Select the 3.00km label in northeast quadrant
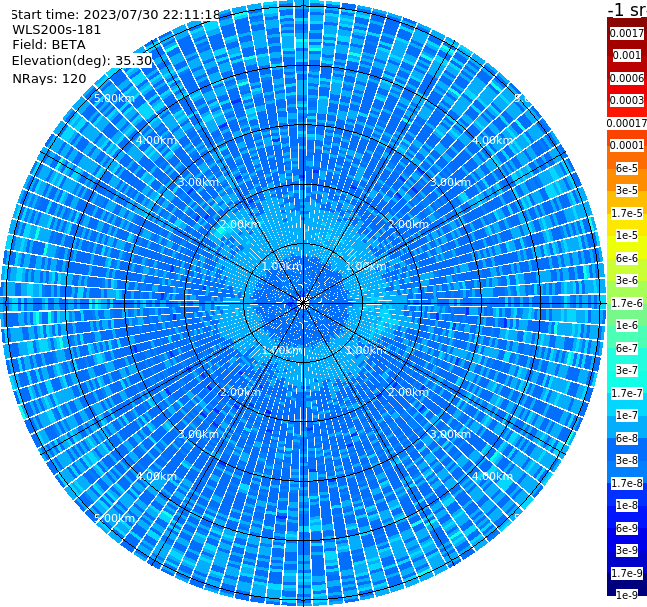The height and width of the screenshot is (607, 647). [x=450, y=182]
